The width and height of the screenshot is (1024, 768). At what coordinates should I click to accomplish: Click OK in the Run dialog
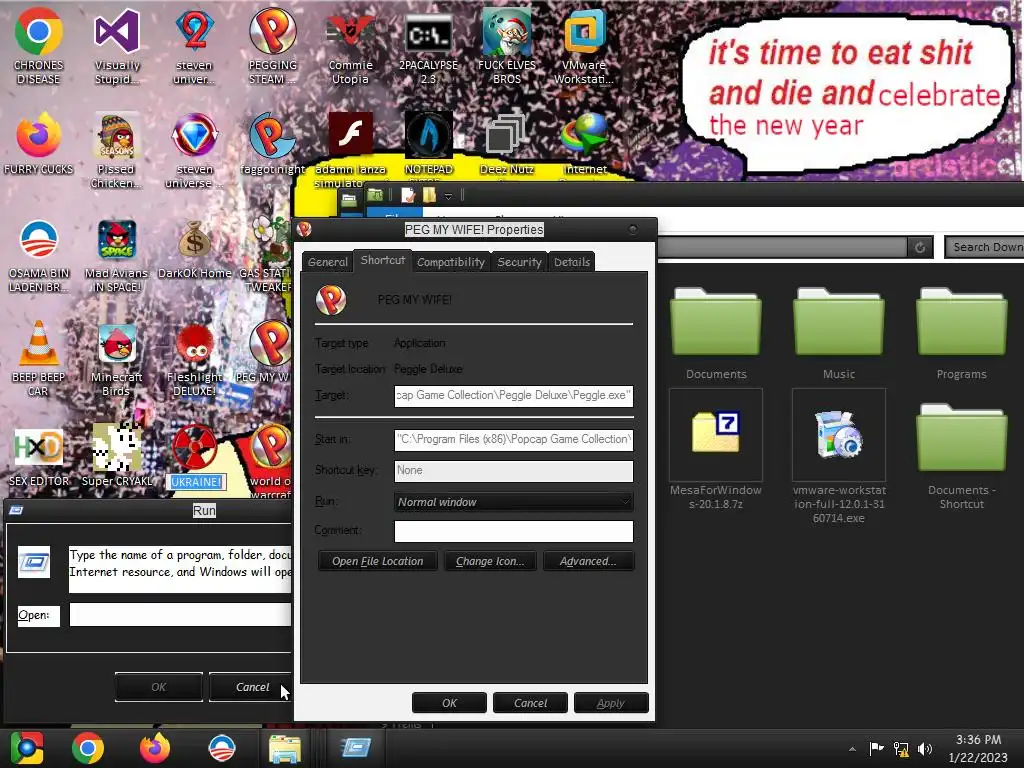tap(159, 687)
